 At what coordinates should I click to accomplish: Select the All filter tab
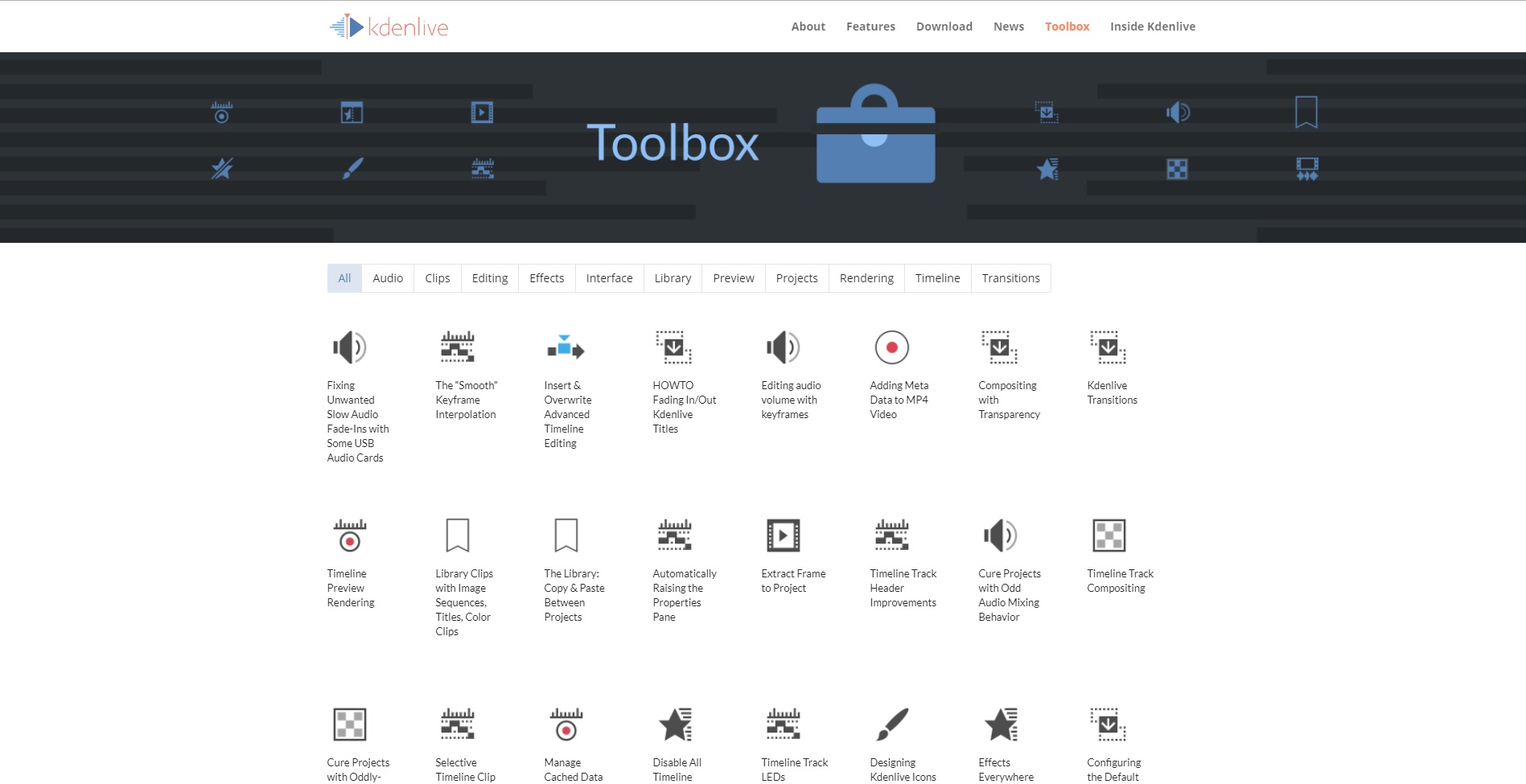344,278
